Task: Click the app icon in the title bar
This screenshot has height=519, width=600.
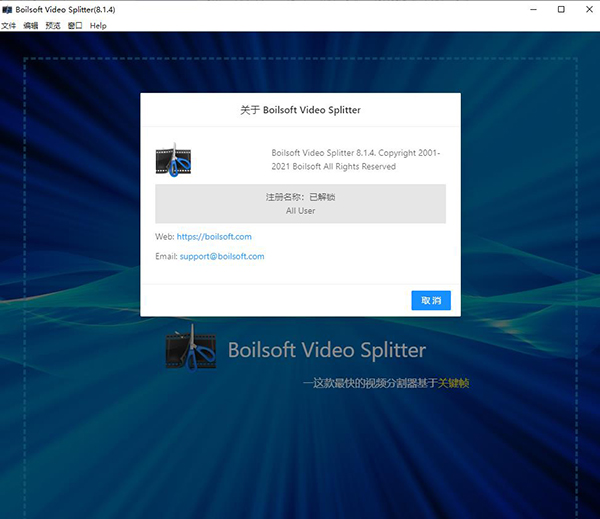Action: point(7,10)
